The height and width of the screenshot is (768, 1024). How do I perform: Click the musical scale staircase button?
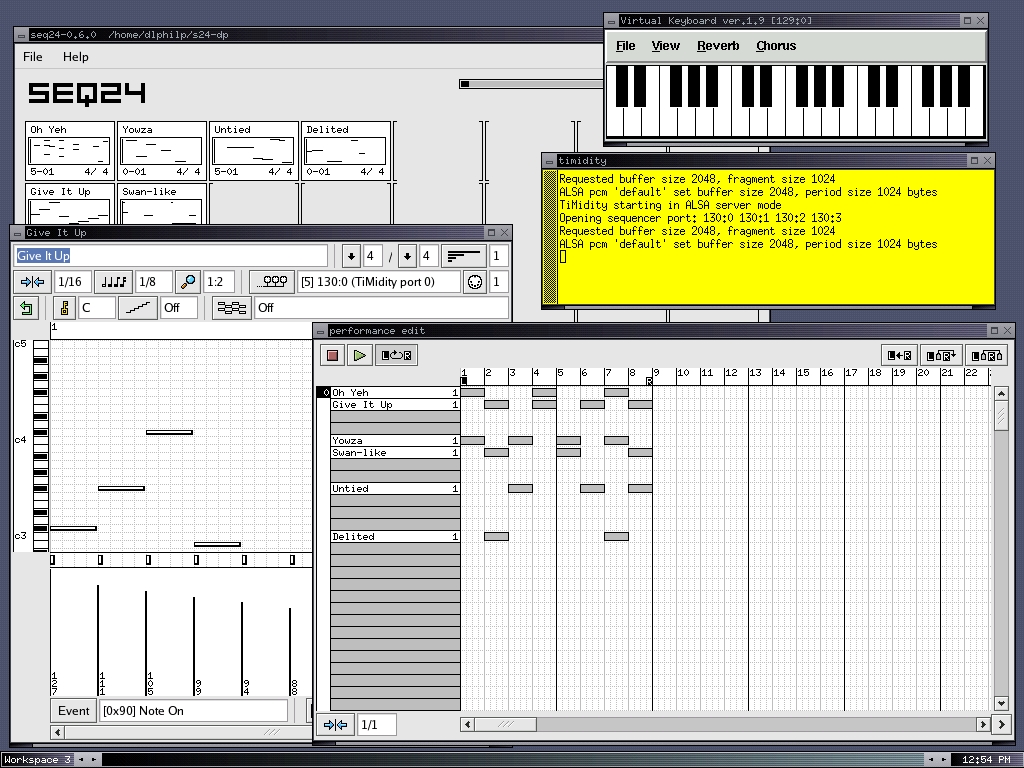[137, 308]
